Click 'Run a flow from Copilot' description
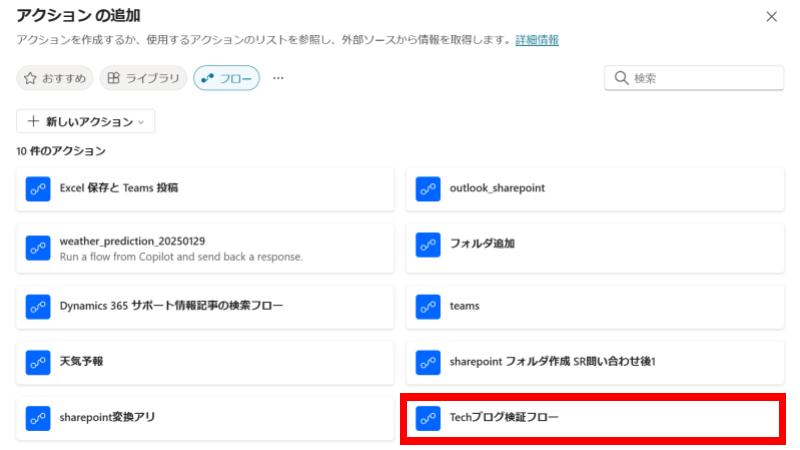The height and width of the screenshot is (450, 800). 181,257
